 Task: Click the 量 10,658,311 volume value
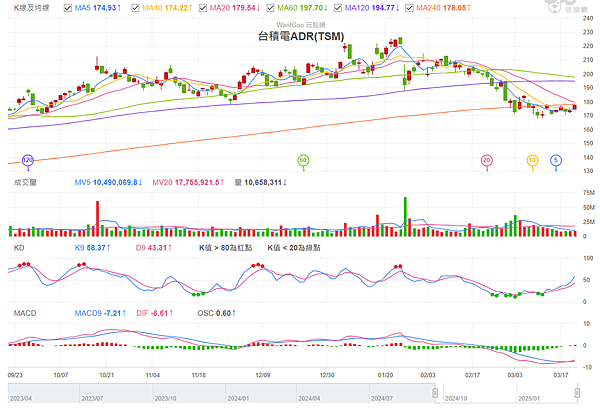[x=260, y=183]
